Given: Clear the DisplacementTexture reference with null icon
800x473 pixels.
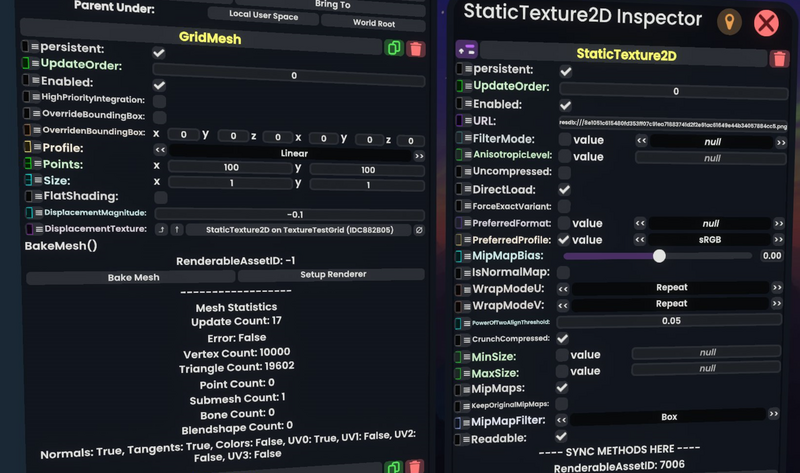Looking at the screenshot, I should tap(419, 230).
